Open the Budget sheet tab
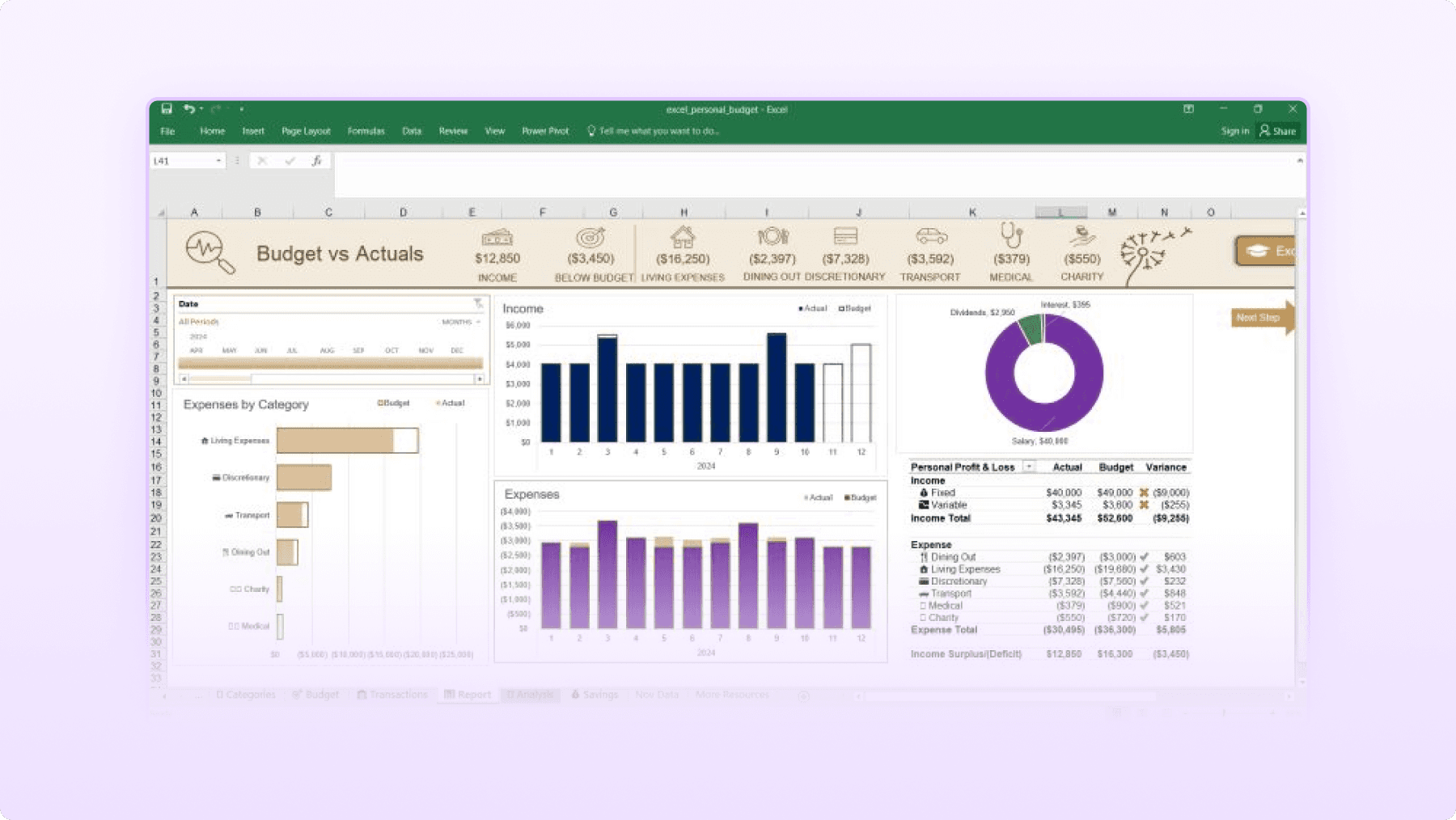The image size is (1456, 820). pos(315,695)
